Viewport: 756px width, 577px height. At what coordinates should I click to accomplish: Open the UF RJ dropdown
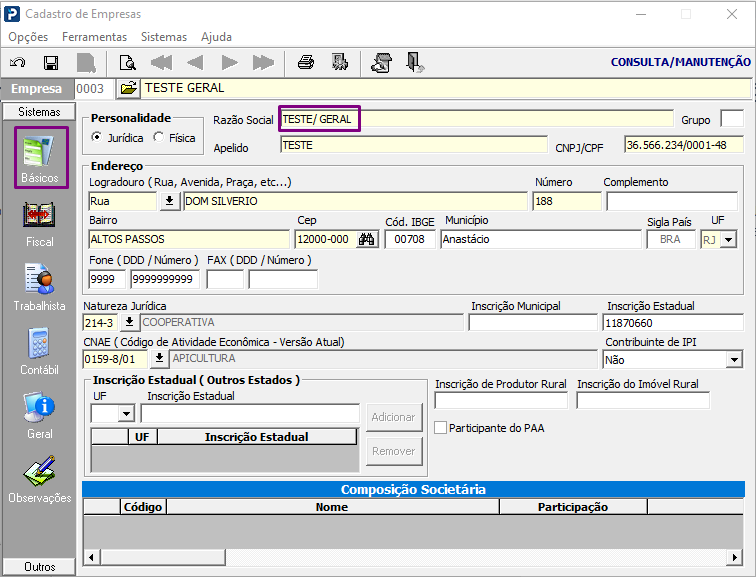pyautogui.click(x=729, y=240)
